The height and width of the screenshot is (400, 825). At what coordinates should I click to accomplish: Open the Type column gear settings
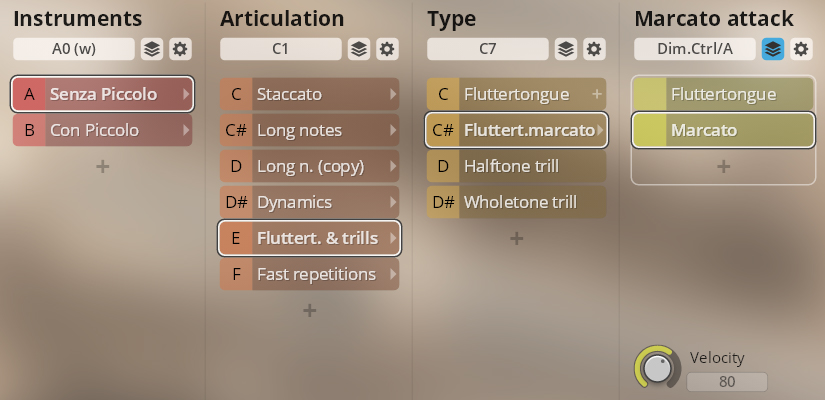(594, 49)
